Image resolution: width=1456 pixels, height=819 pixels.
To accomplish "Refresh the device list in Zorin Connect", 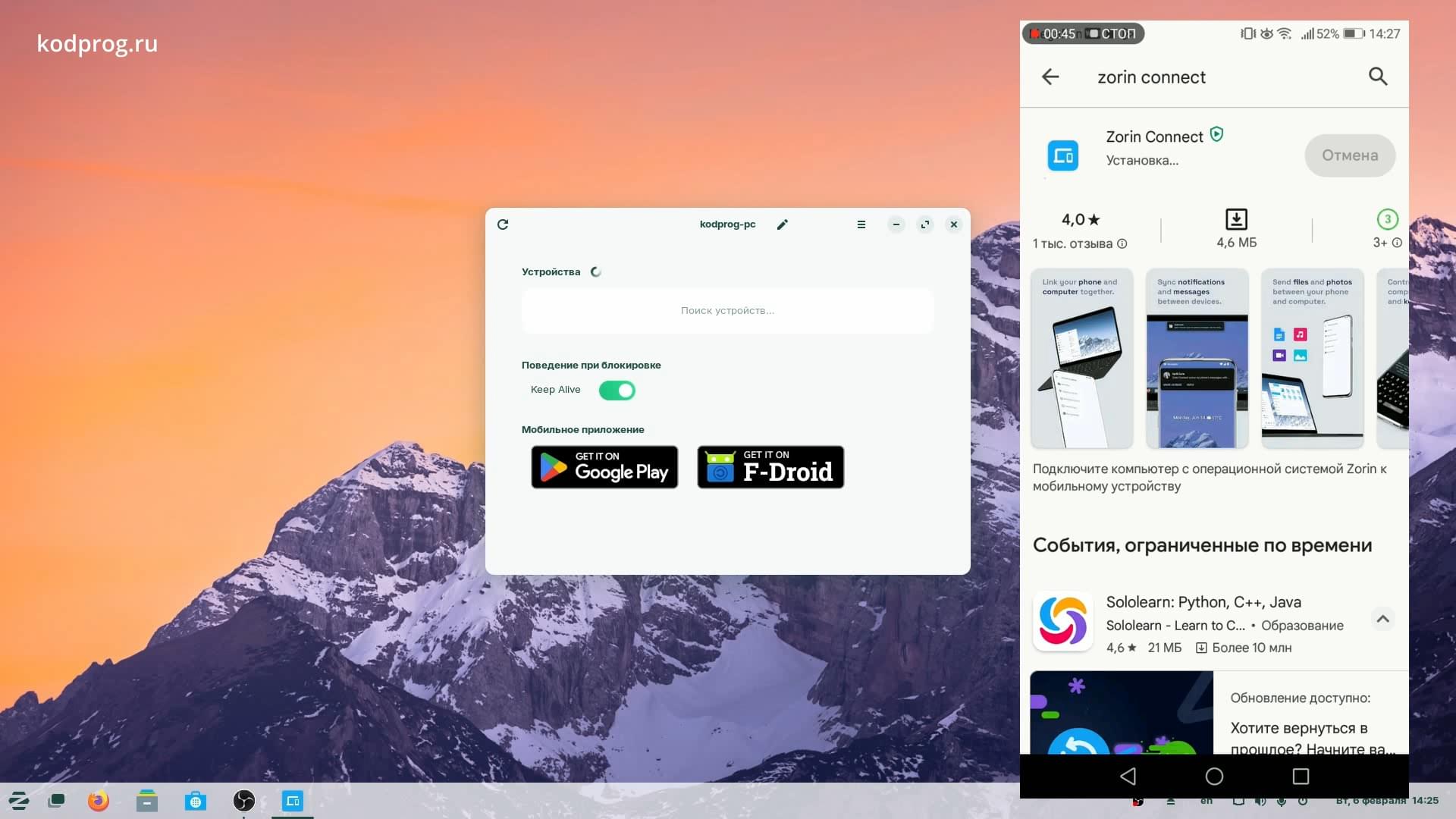I will click(503, 224).
